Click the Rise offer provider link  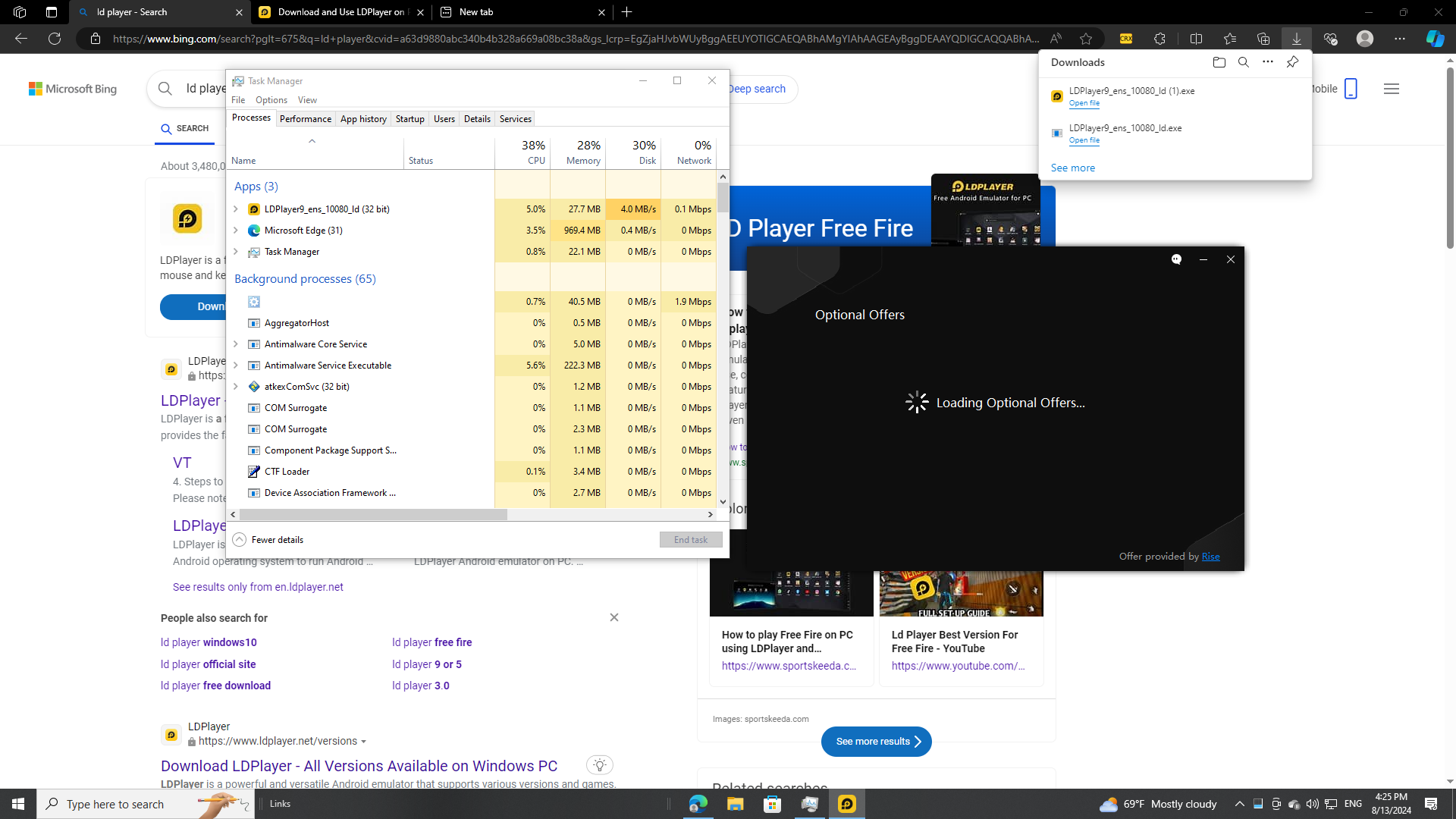click(x=1210, y=557)
